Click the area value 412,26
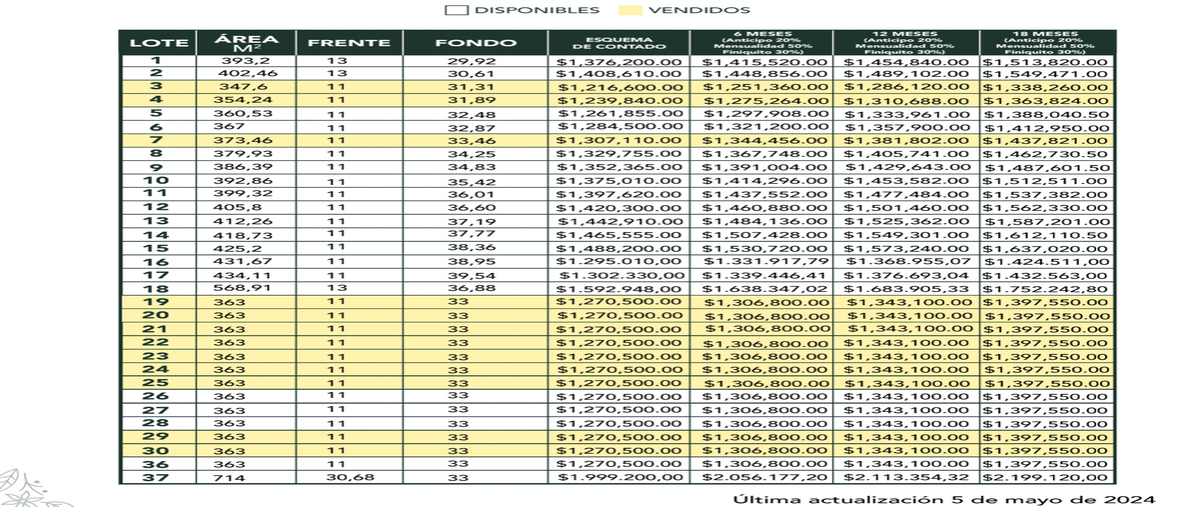Image resolution: width=1200 pixels, height=507 pixels. pos(244,220)
